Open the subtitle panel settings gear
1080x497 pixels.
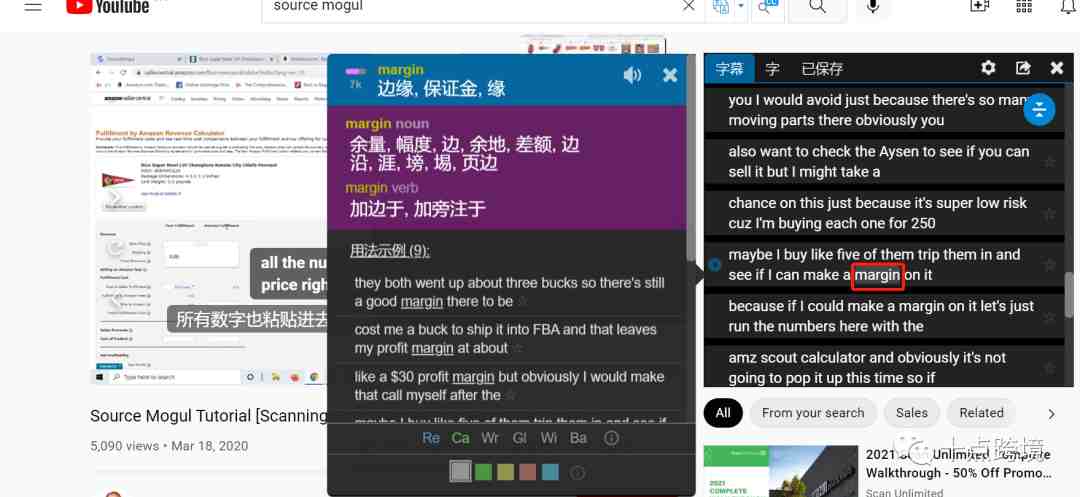pos(988,67)
